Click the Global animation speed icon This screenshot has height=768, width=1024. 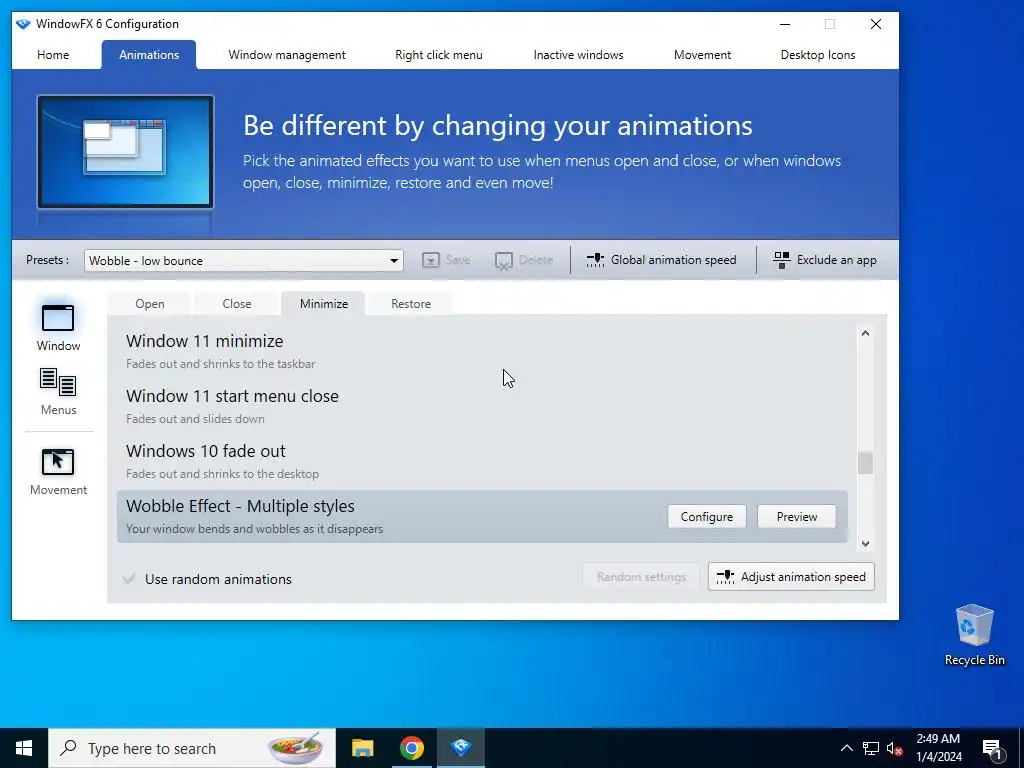click(595, 260)
